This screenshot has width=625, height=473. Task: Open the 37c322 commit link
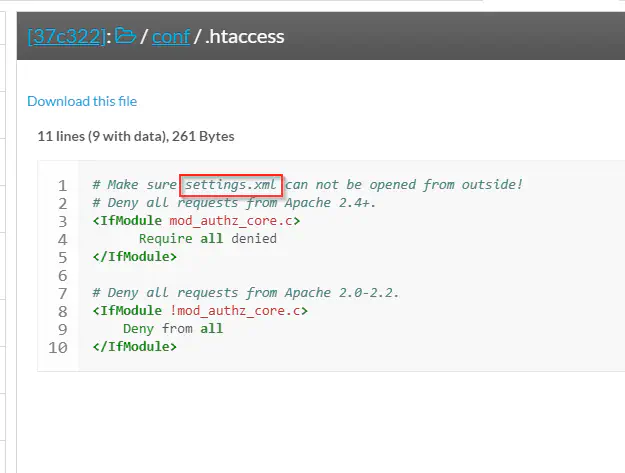coord(66,37)
